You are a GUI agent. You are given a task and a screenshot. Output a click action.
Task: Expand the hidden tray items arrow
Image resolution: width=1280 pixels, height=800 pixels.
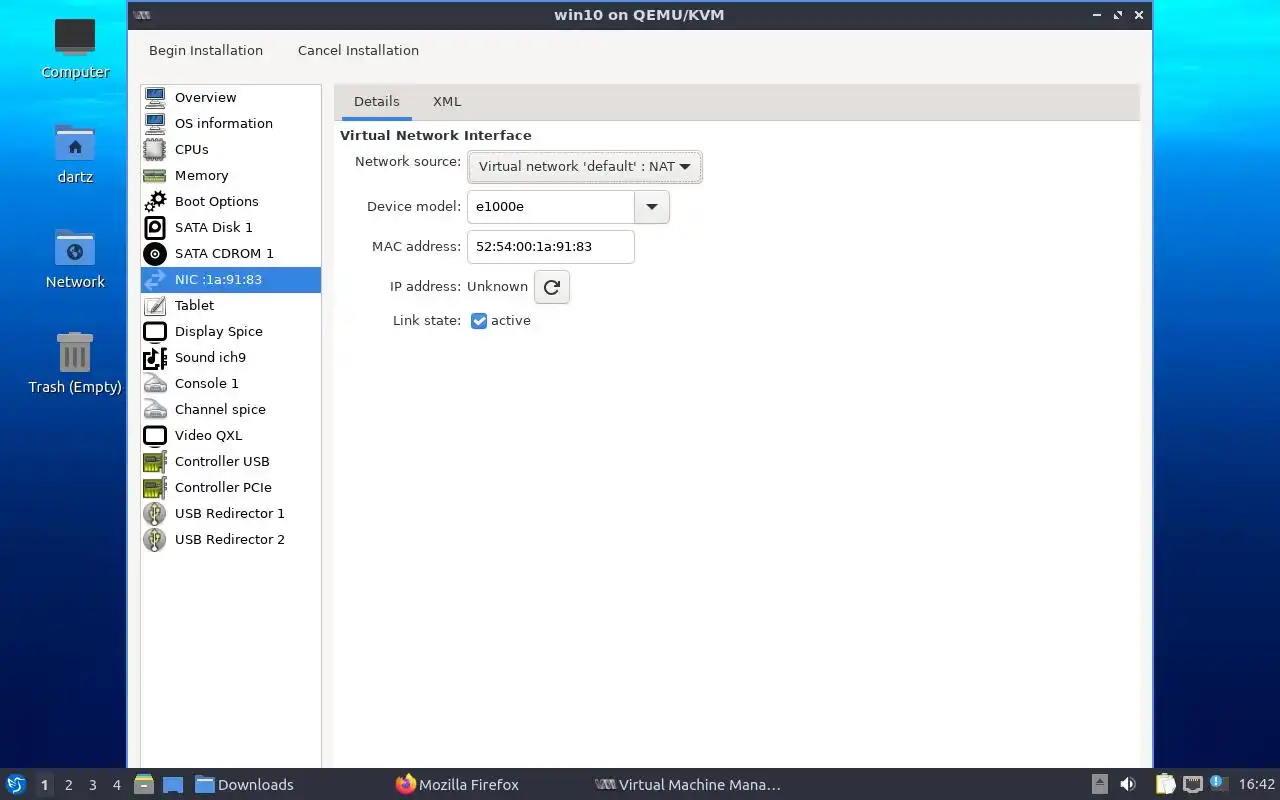click(x=1099, y=784)
